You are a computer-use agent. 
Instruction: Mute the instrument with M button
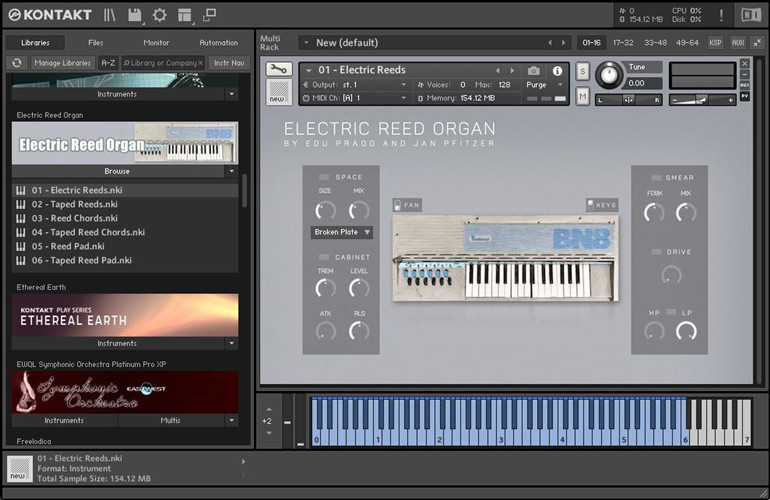point(582,96)
